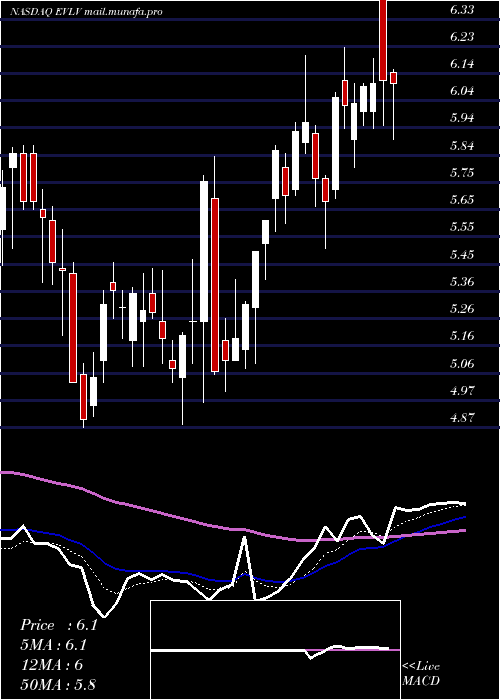Viewport: 500px width, 700px height.
Task: Click the 5.94 price axis label
Action: pyautogui.click(x=462, y=118)
